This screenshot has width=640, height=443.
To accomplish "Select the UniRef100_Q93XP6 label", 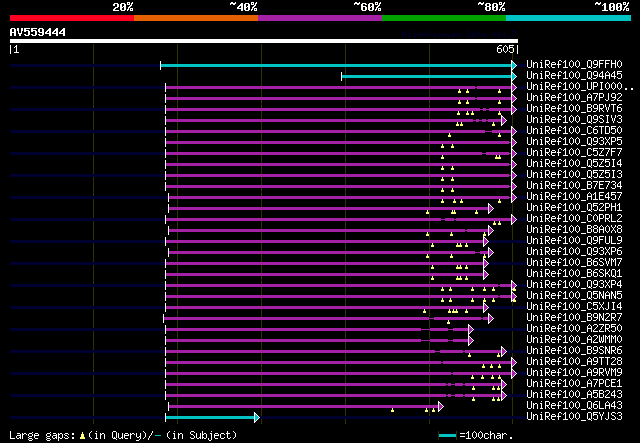I will [574, 252].
